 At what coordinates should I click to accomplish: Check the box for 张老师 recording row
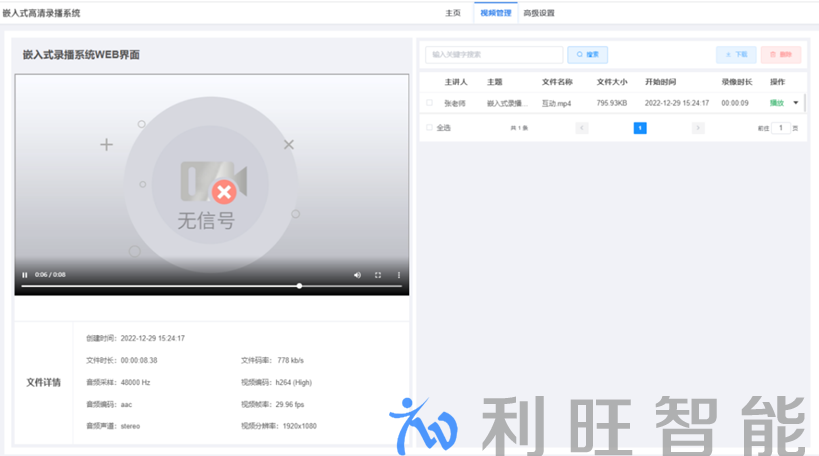[430, 103]
